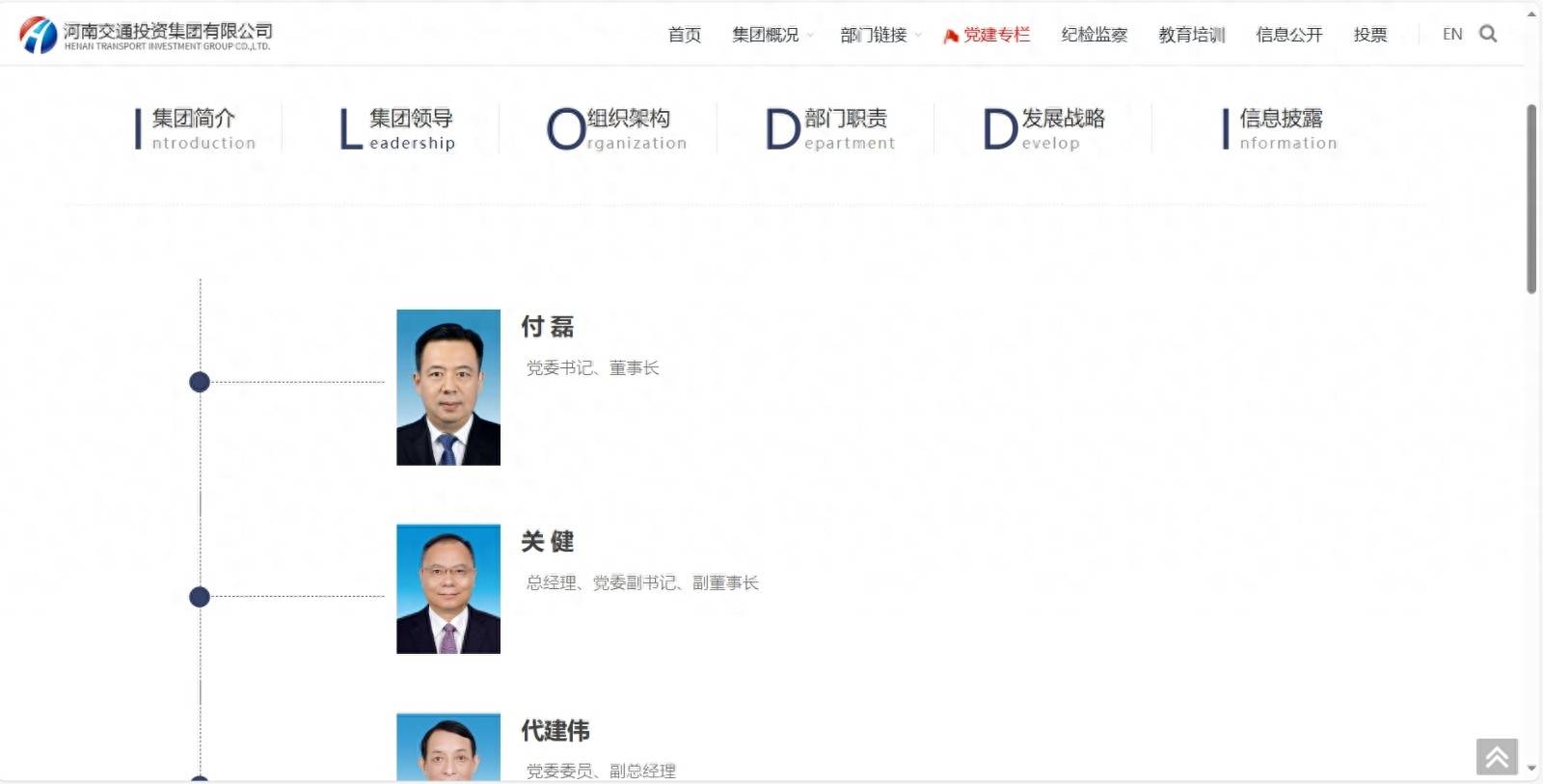Click the back-to-top double arrow button
The height and width of the screenshot is (784, 1543).
click(x=1497, y=757)
